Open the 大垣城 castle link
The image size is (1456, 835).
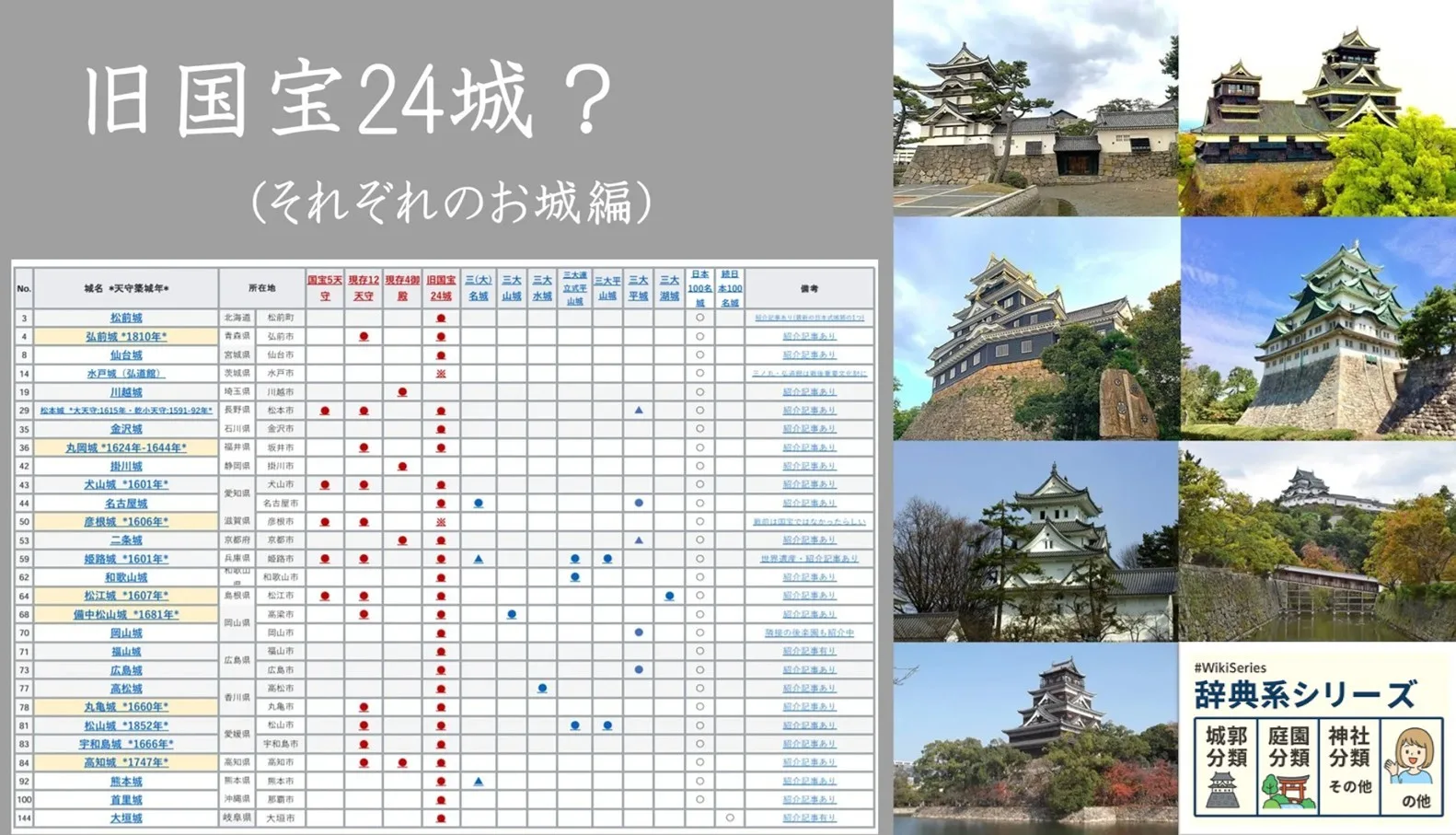pyautogui.click(x=126, y=818)
